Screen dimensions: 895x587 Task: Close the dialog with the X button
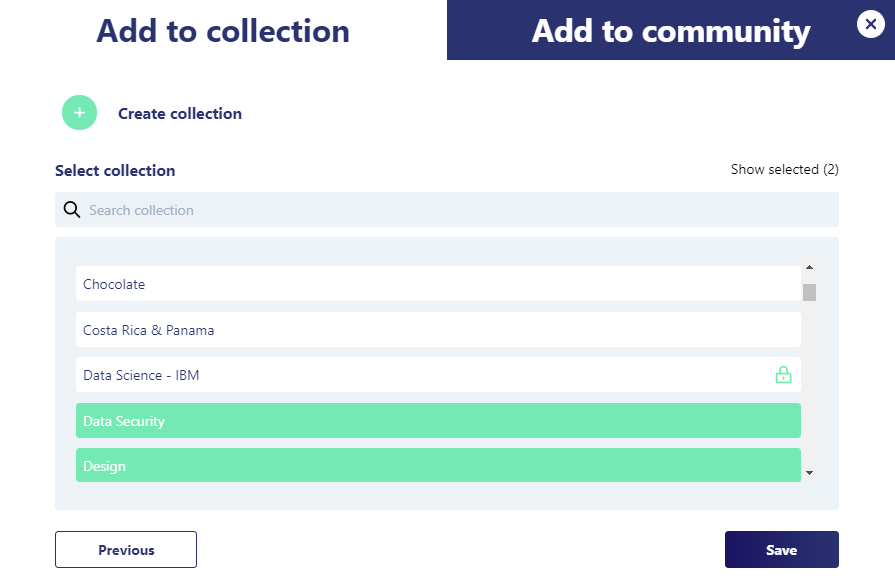tap(870, 24)
